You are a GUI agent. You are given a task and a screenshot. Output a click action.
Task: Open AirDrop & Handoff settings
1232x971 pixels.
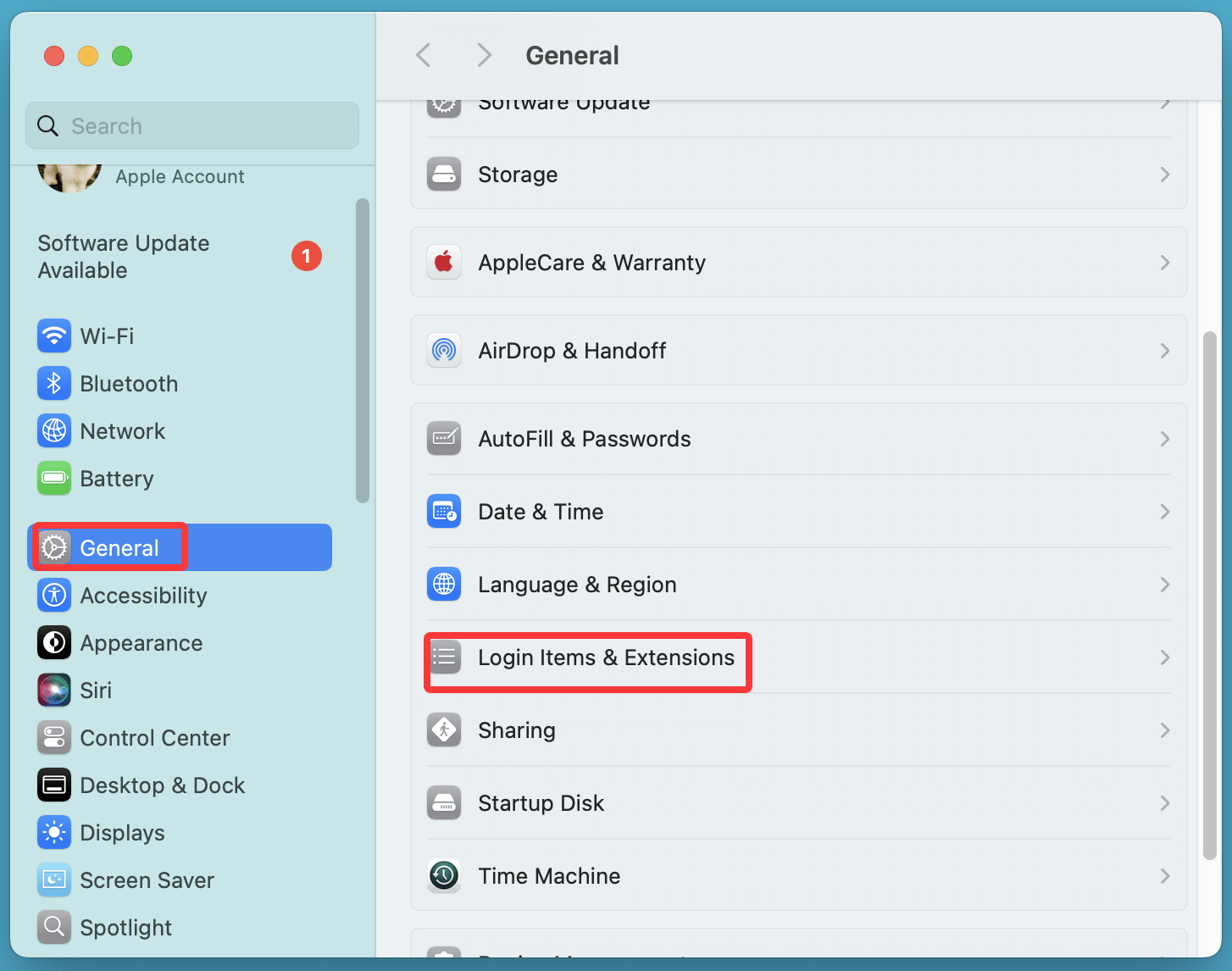click(x=798, y=350)
